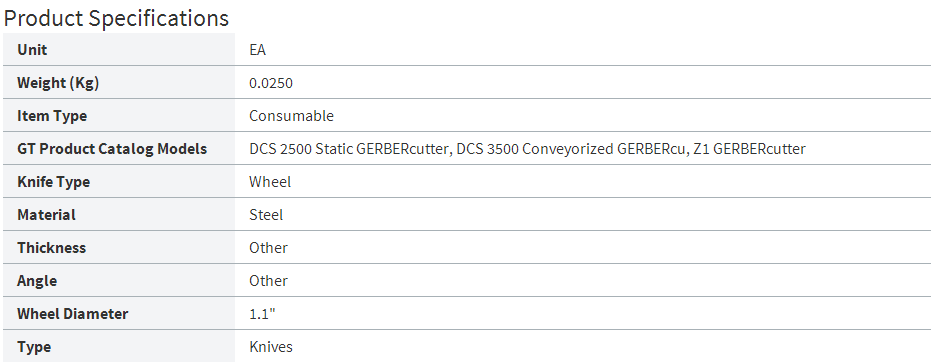This screenshot has height=362, width=948.
Task: Select GT Product Catalog Models label
Action: [x=112, y=149]
